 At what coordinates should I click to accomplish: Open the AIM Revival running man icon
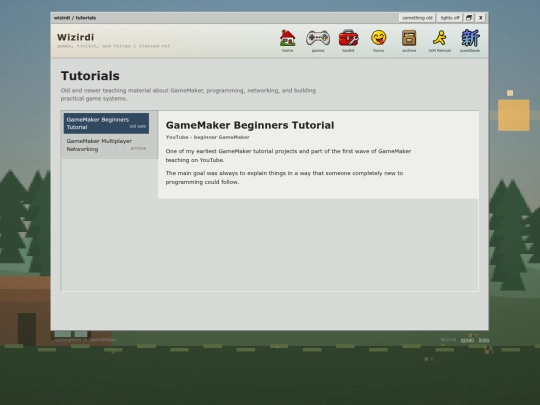click(x=439, y=41)
